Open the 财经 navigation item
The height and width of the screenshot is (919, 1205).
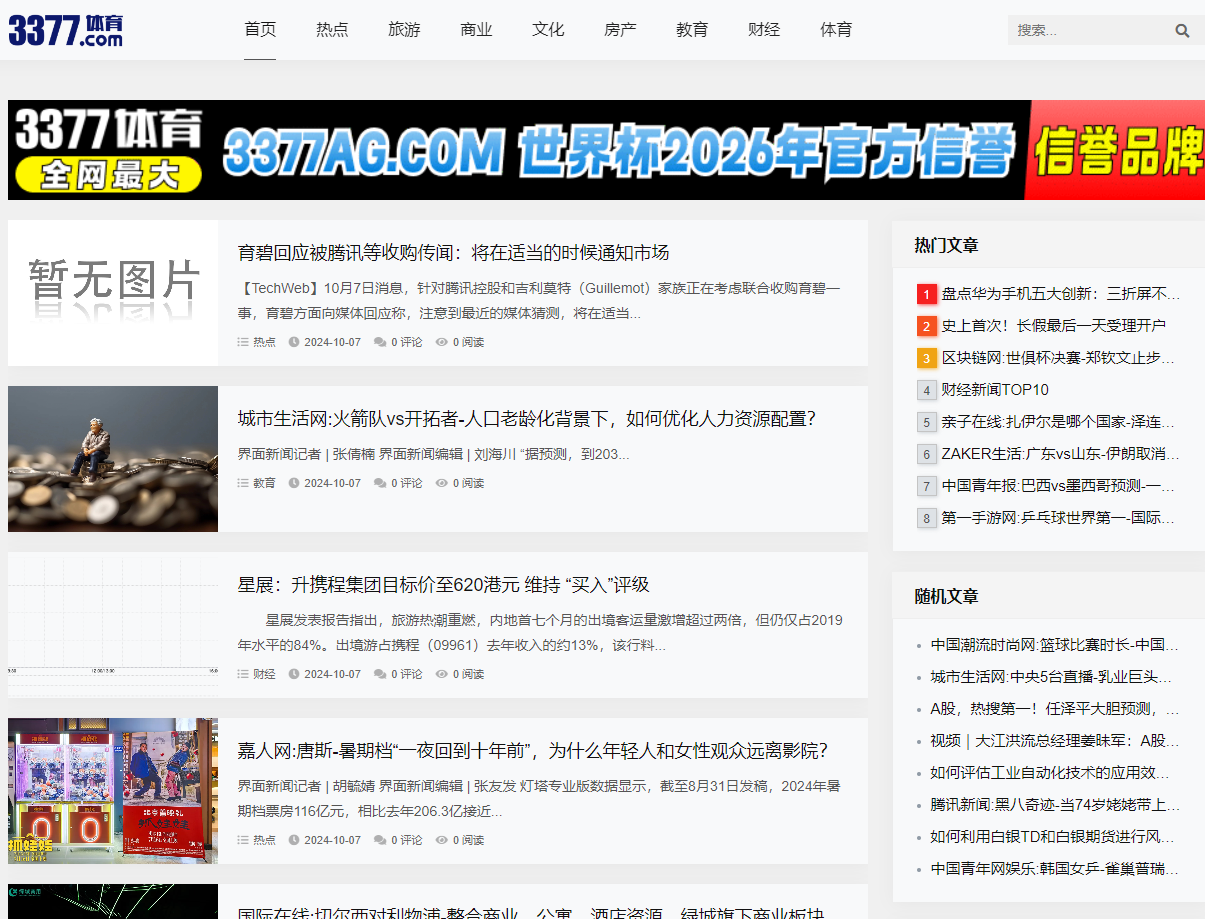tap(764, 30)
